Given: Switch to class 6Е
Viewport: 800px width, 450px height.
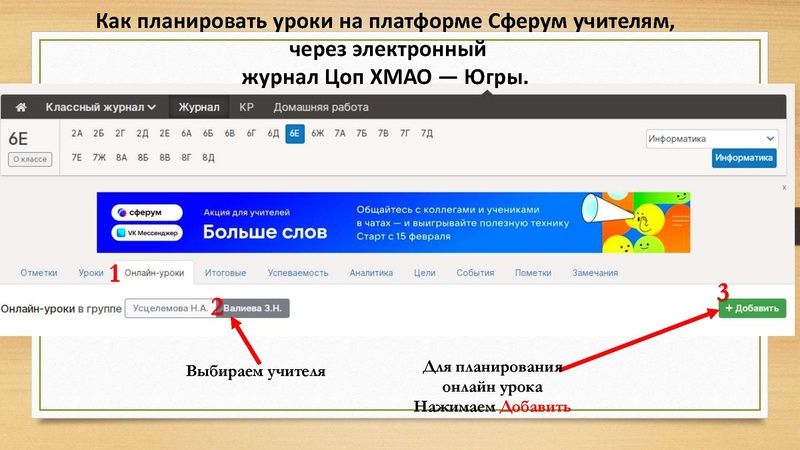Looking at the screenshot, I should click(294, 133).
